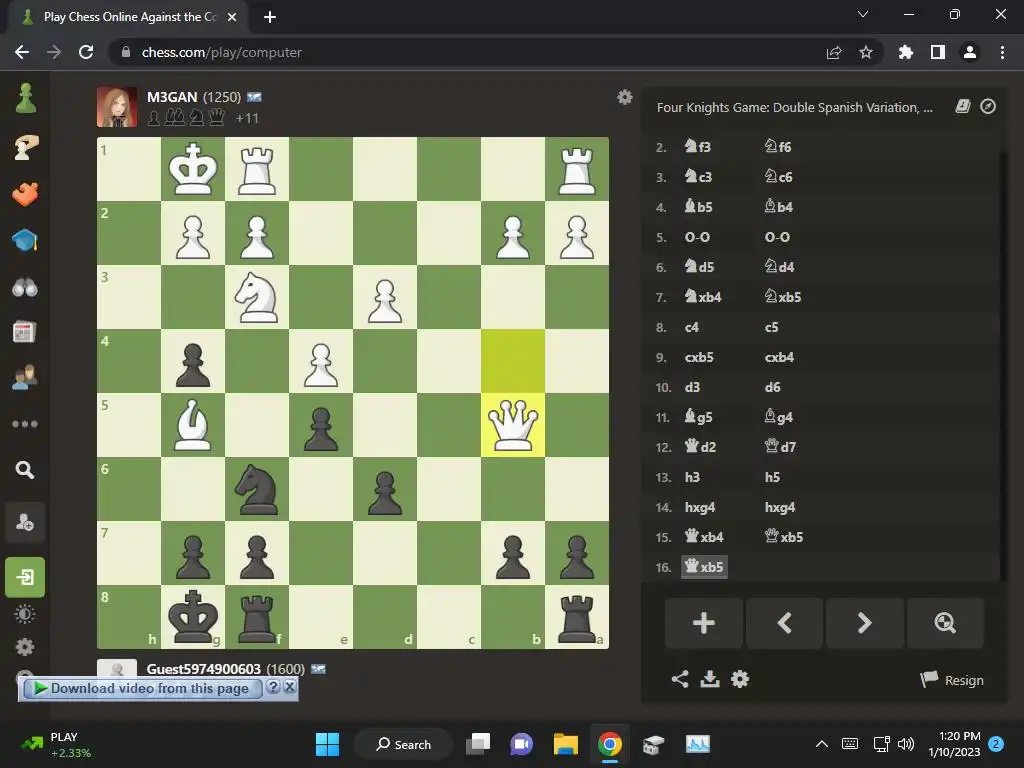Image resolution: width=1024 pixels, height=768 pixels.
Task: Open Windows Start menu
Action: pos(327,744)
